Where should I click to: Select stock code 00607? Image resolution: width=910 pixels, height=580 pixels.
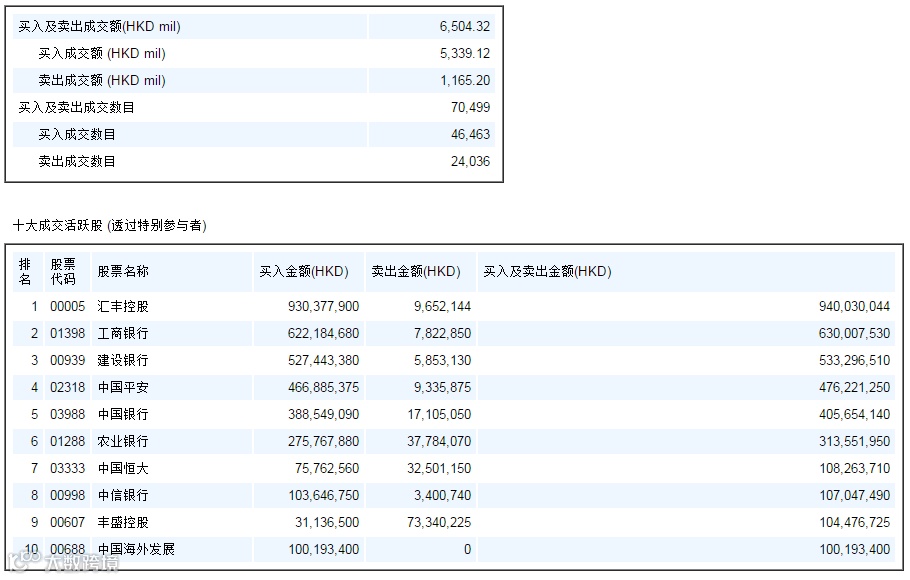(x=67, y=523)
